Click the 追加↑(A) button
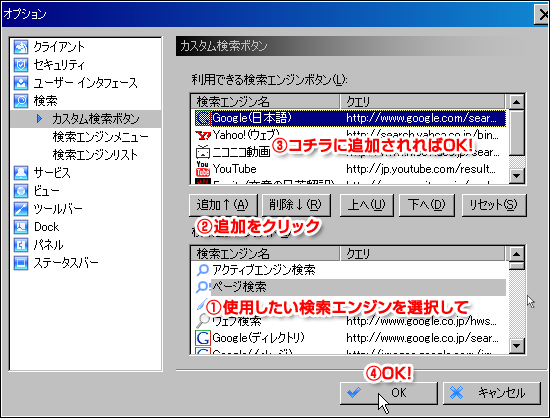 [223, 205]
